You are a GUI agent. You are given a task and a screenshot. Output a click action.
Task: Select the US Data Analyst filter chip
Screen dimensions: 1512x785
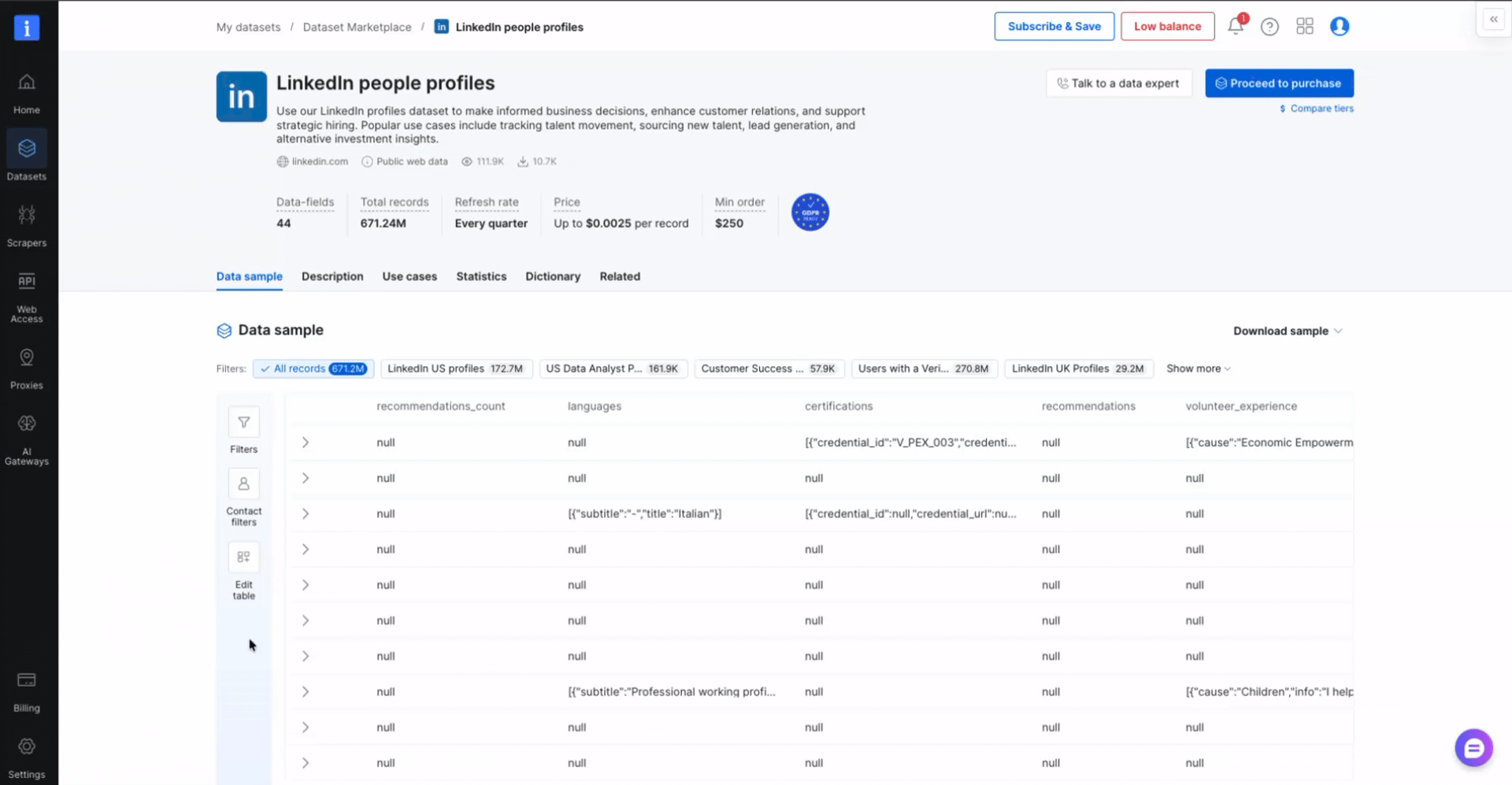click(x=613, y=368)
